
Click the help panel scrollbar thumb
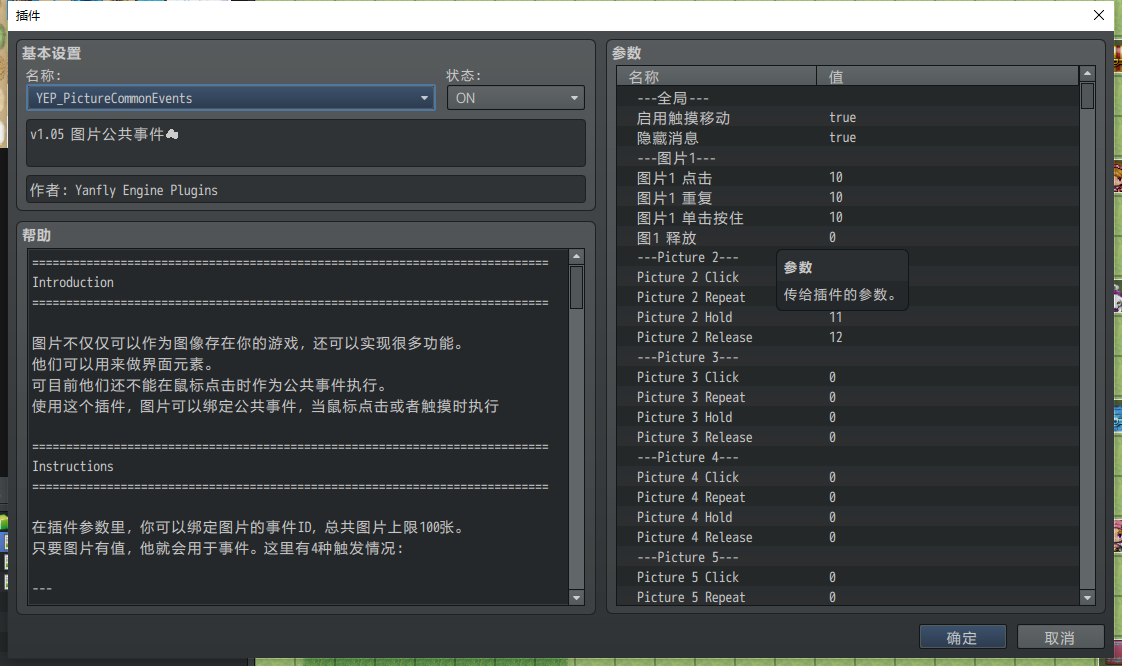[577, 287]
